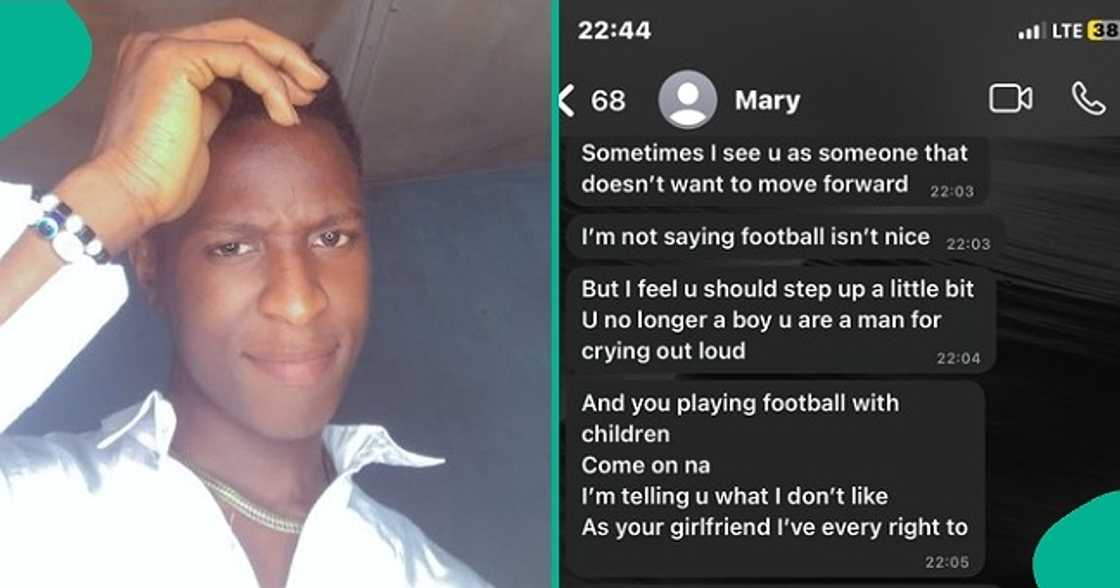The height and width of the screenshot is (588, 1120).
Task: Go back using the chevron beside 68
Action: point(566,100)
